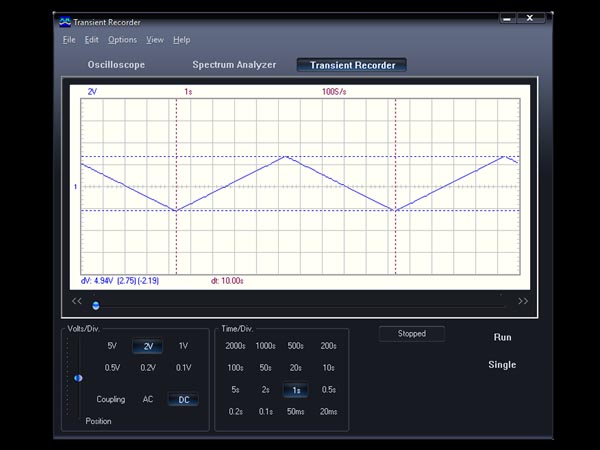Image resolution: width=600 pixels, height=450 pixels.
Task: Open the Options menu
Action: coord(122,39)
